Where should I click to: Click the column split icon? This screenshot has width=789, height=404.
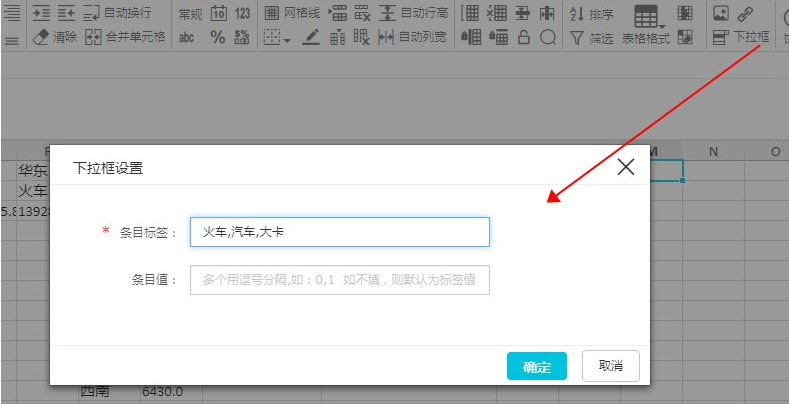click(x=547, y=14)
